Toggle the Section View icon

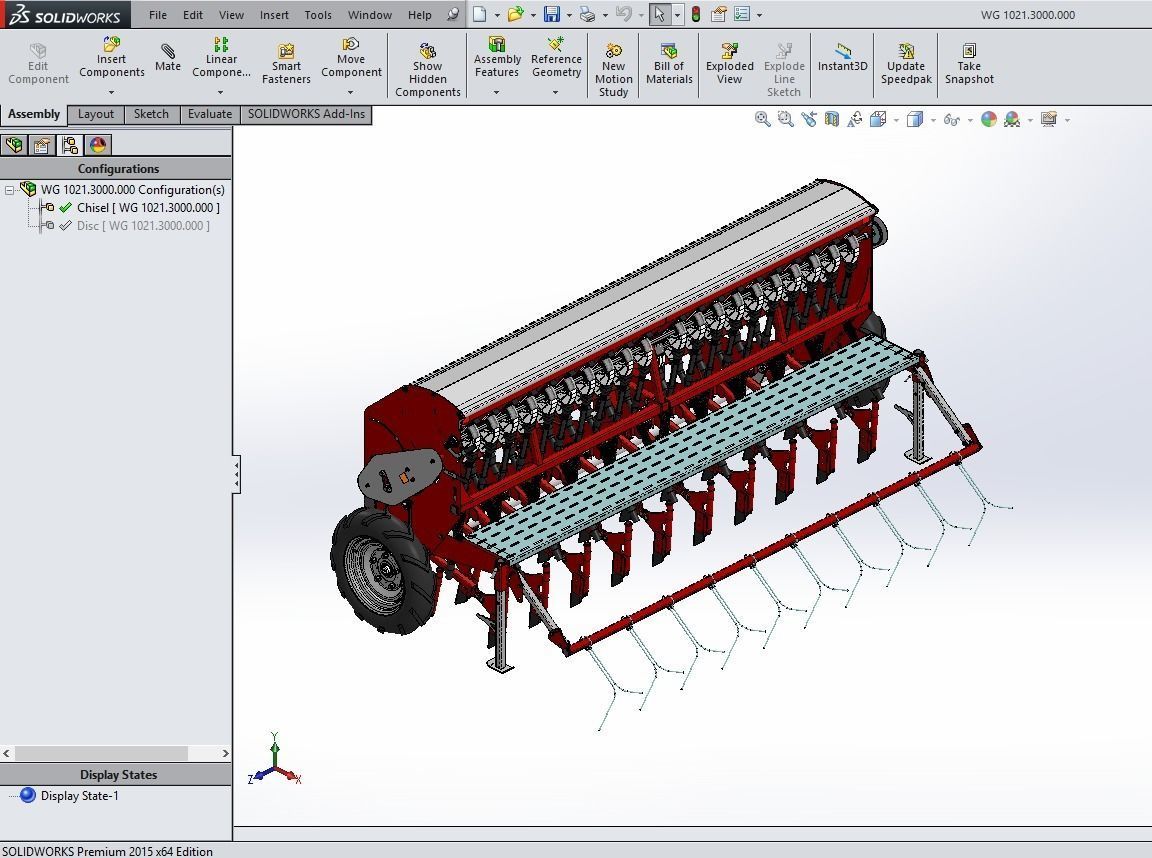832,119
